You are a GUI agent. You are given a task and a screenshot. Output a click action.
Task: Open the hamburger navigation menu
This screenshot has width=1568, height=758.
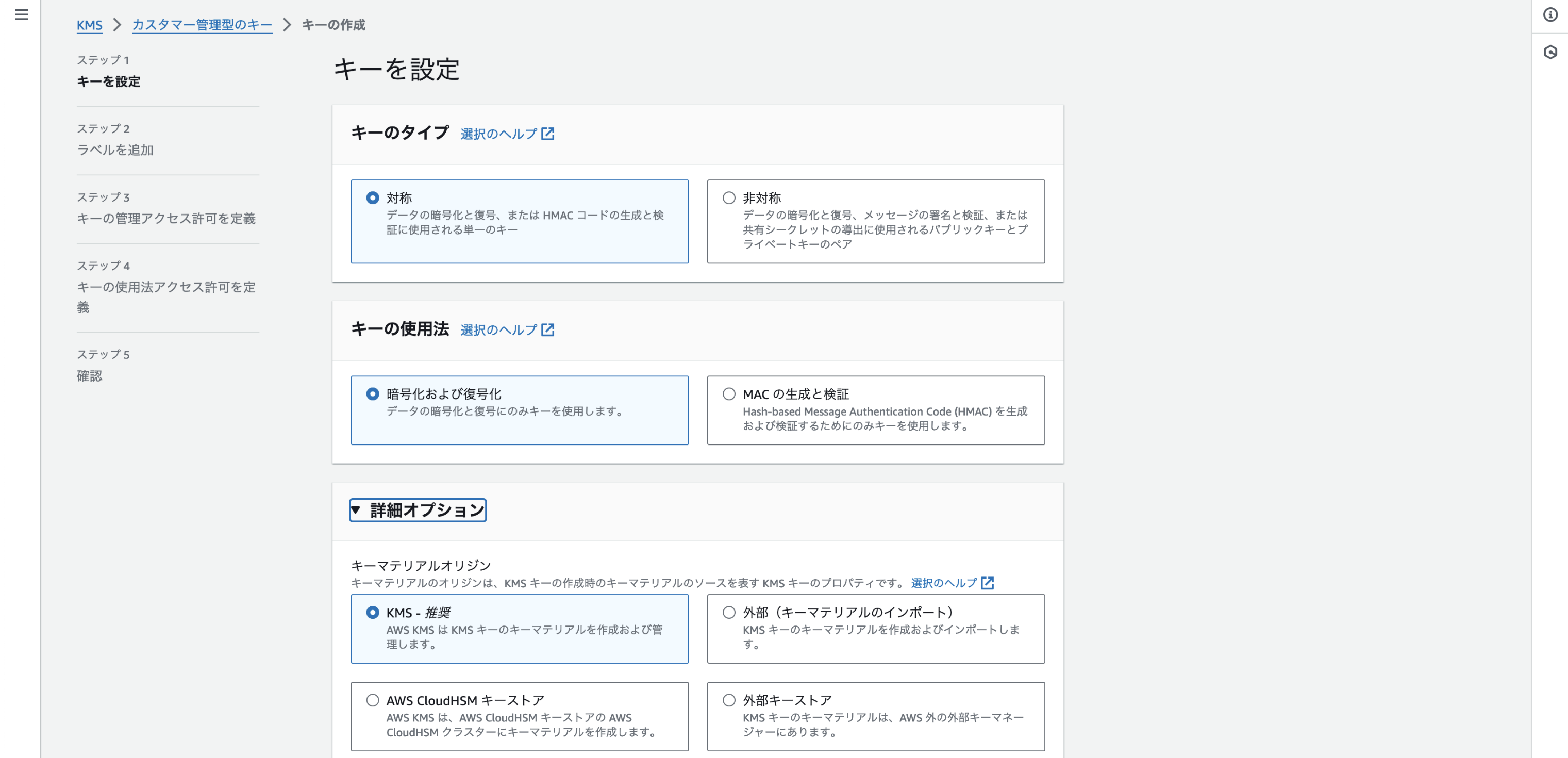22,14
